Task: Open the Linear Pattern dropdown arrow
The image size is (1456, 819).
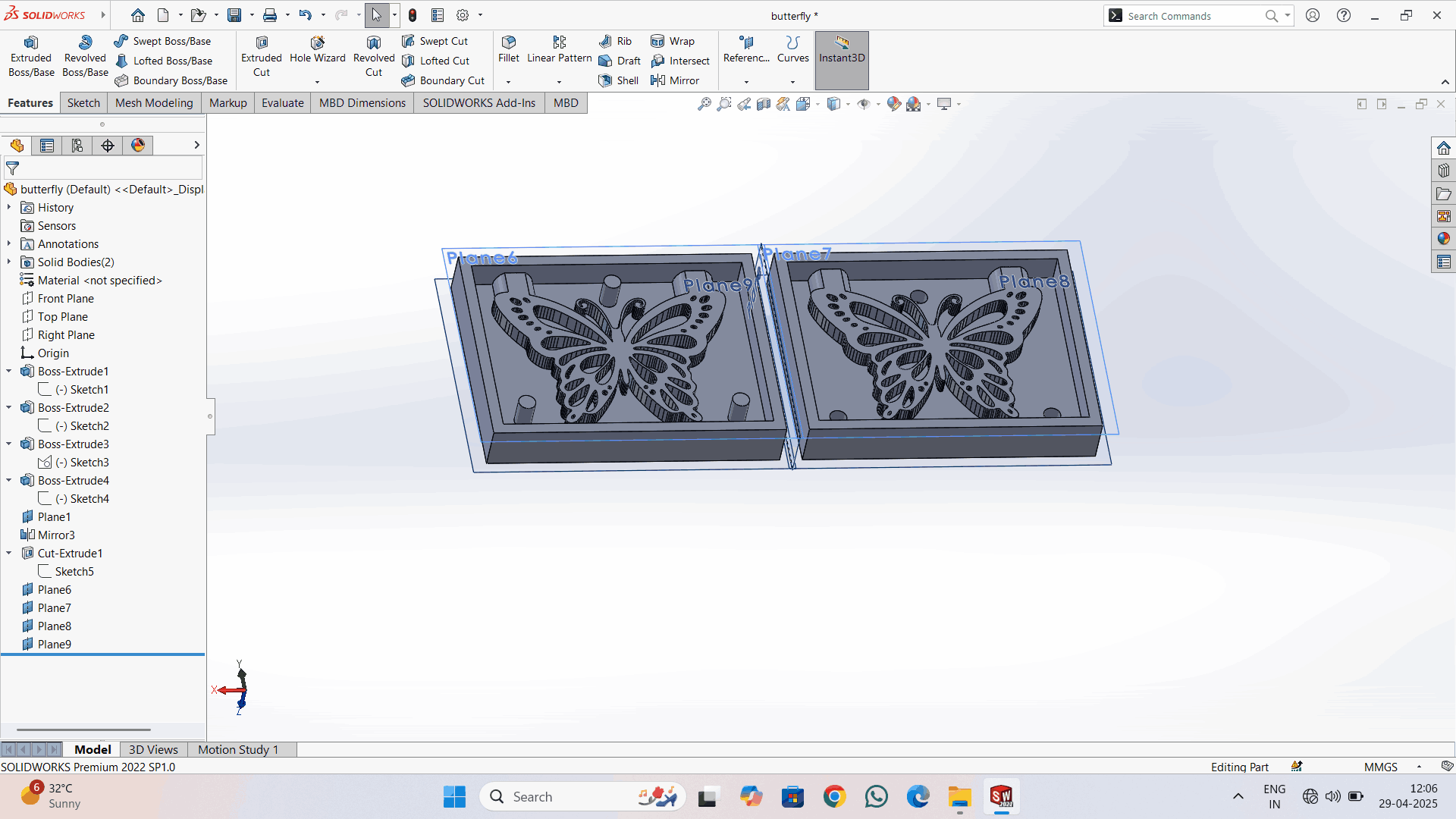Action: pyautogui.click(x=560, y=82)
